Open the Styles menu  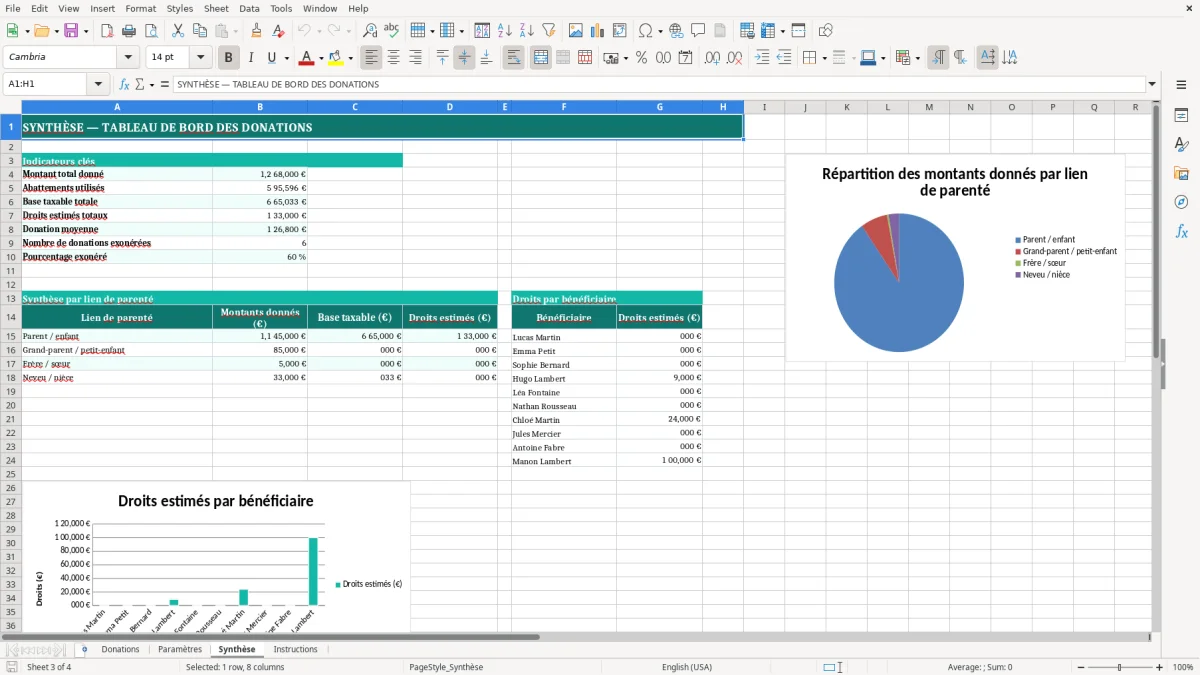[x=180, y=8]
